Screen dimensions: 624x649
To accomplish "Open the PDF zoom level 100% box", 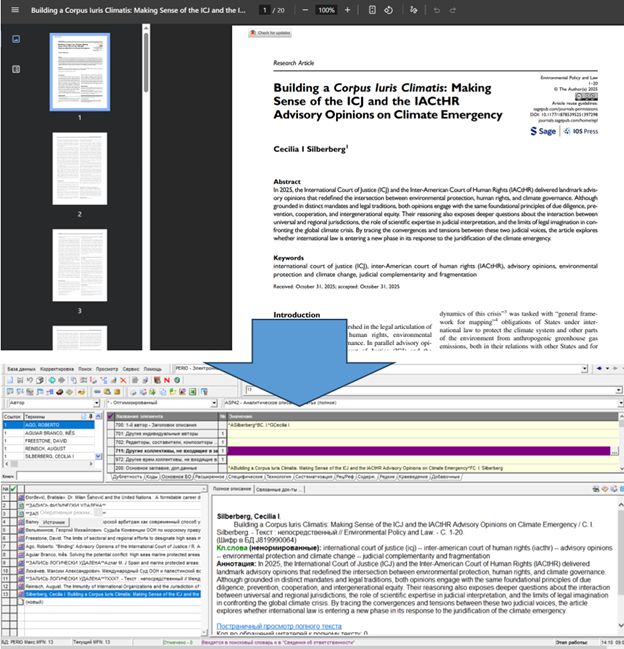I will (x=326, y=10).
